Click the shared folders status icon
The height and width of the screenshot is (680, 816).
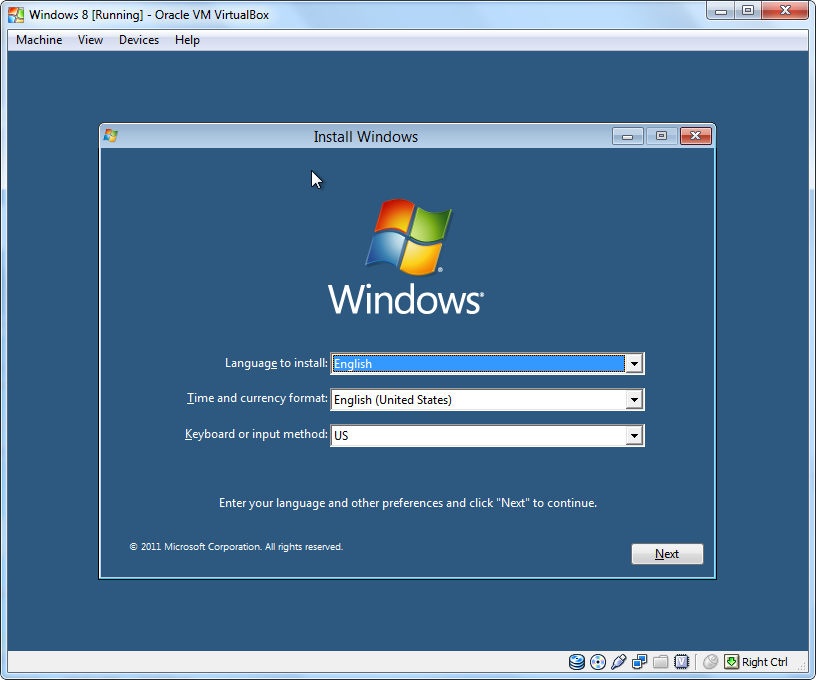(660, 662)
